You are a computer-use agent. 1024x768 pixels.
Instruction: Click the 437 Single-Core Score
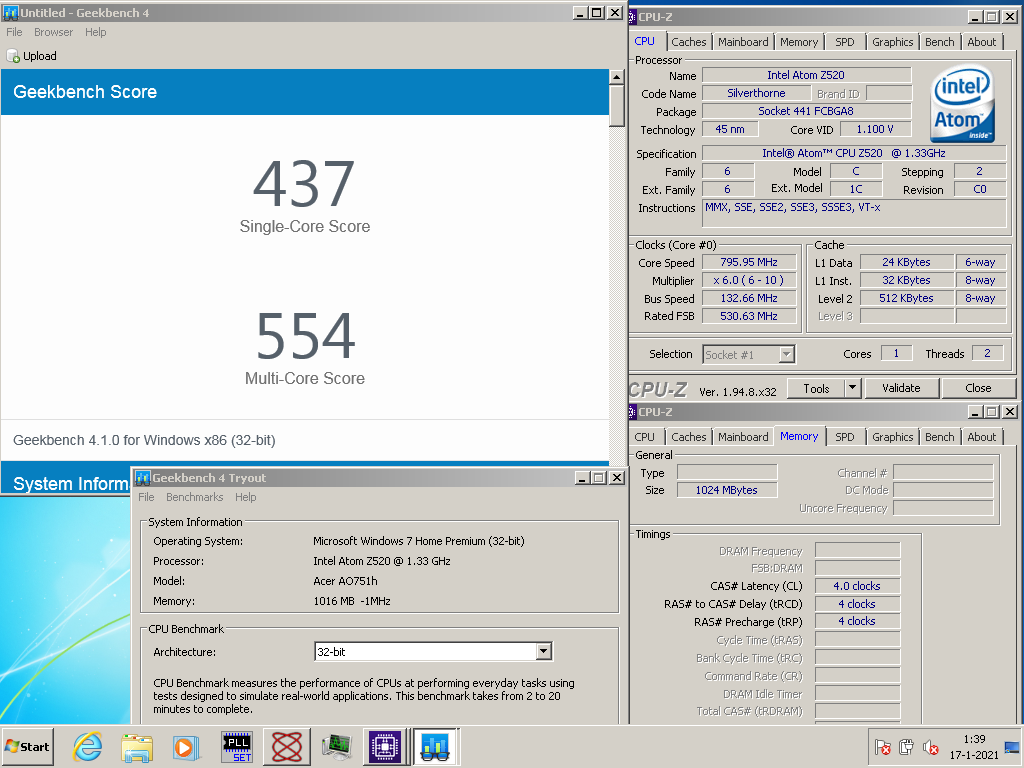coord(304,184)
